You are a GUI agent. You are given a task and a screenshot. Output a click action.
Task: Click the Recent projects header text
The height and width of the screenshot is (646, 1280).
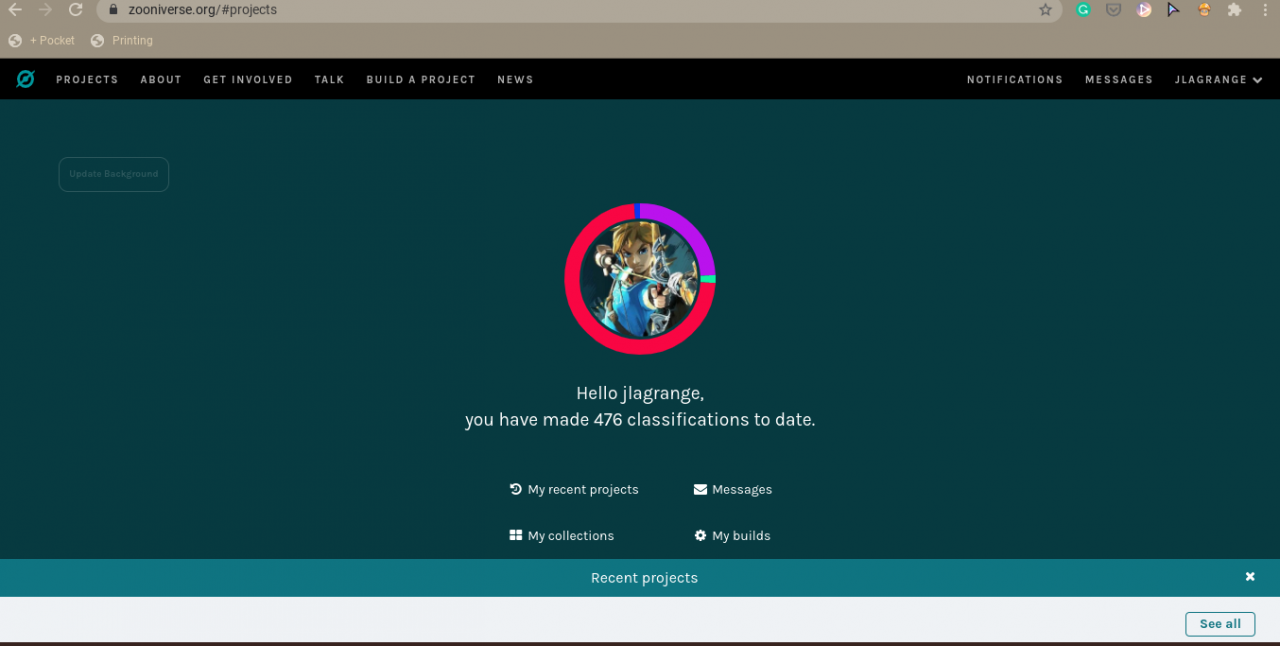[x=644, y=578]
